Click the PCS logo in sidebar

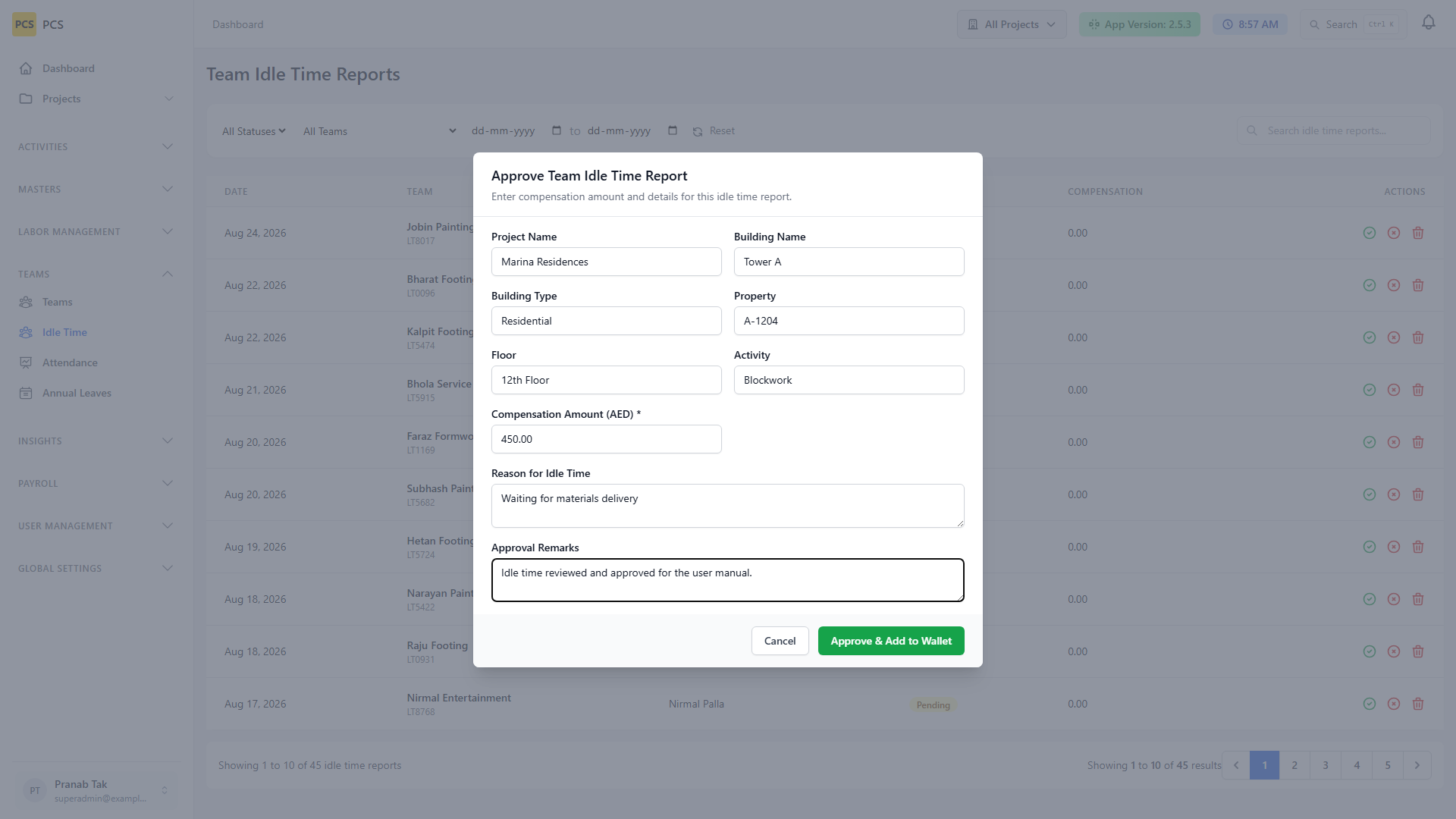24,24
